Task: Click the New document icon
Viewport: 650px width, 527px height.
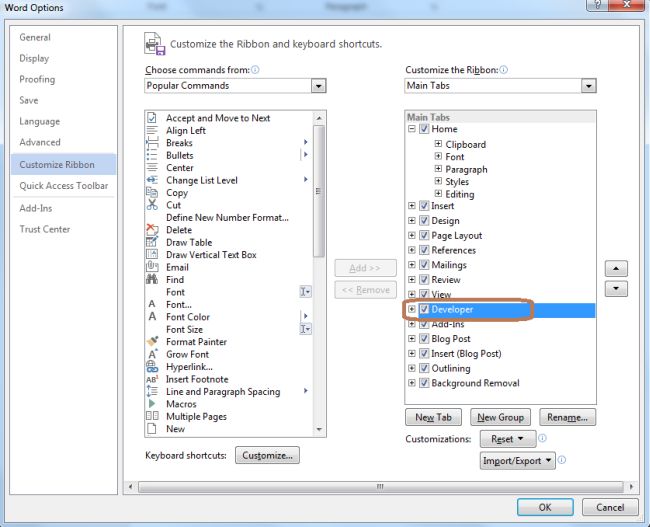Action: click(152, 429)
